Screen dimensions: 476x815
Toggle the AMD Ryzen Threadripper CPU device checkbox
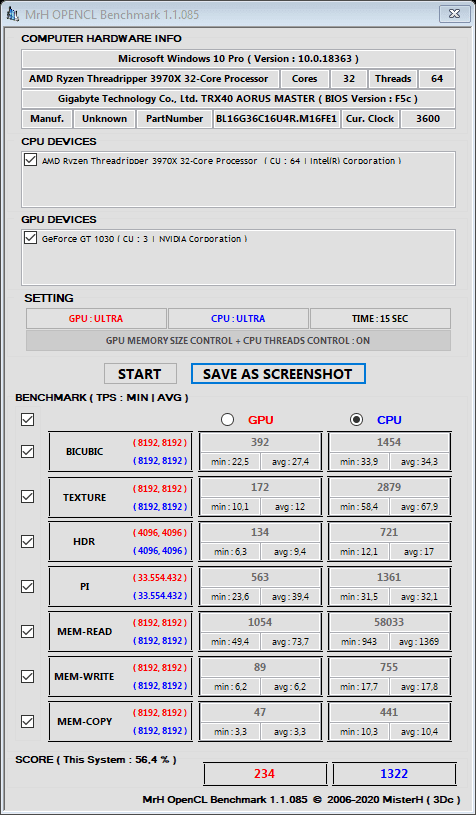coord(30,160)
